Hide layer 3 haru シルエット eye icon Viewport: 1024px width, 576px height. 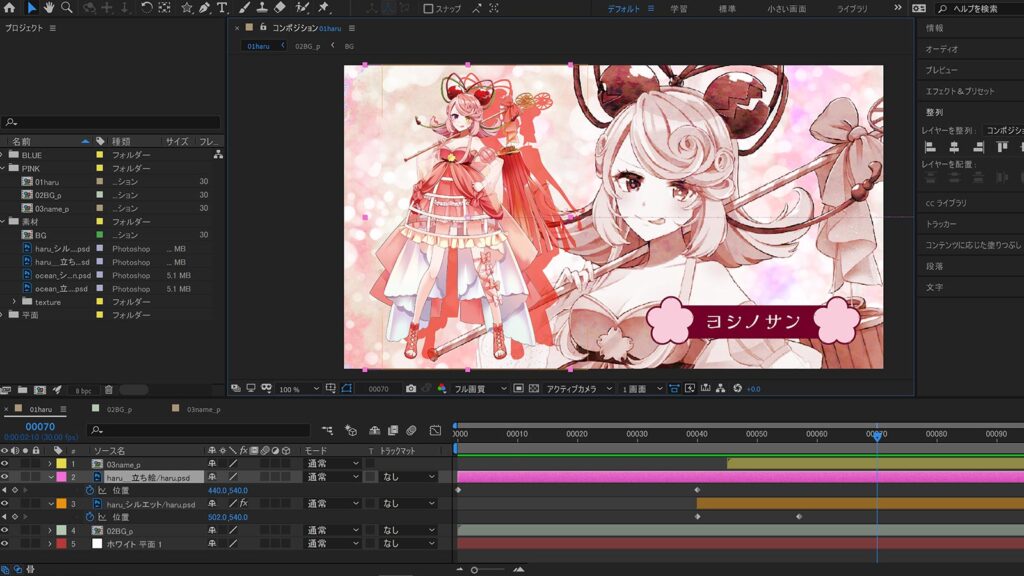5,504
